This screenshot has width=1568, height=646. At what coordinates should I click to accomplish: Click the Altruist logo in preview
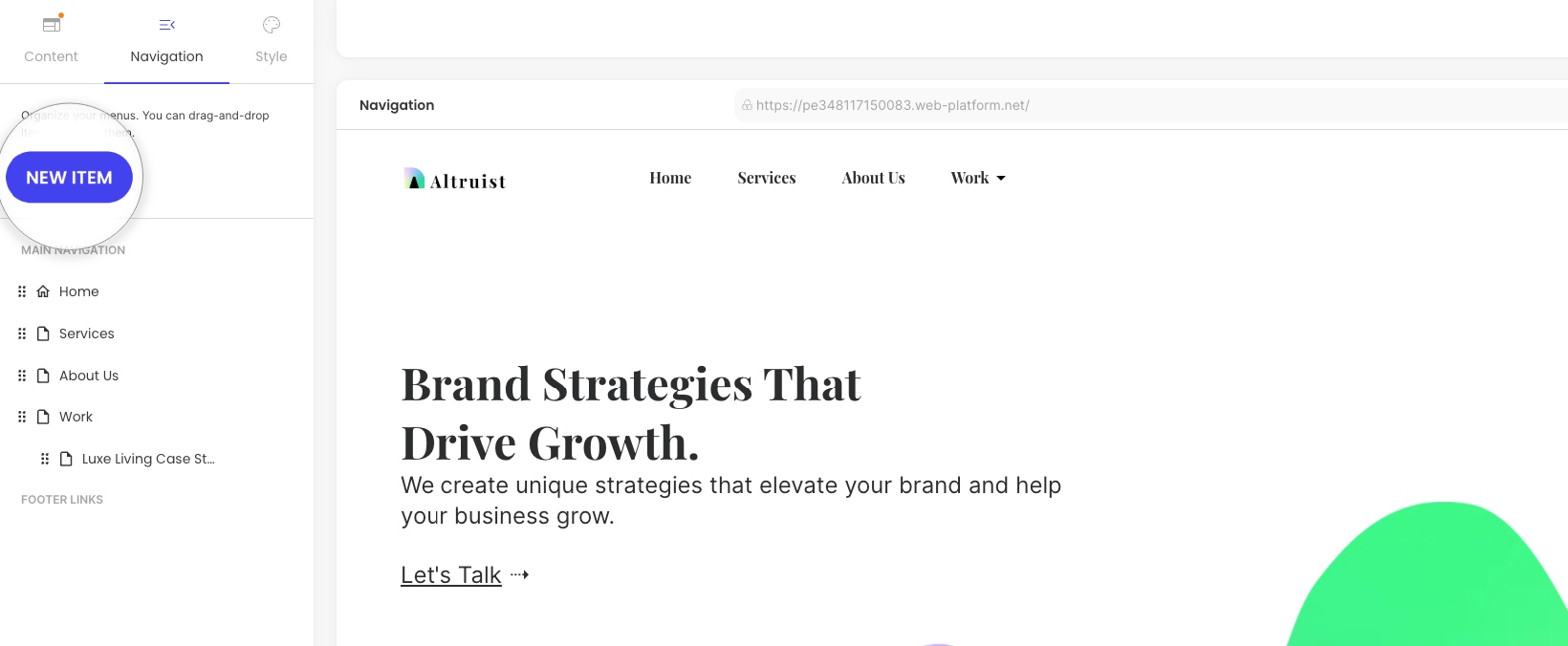(x=455, y=180)
